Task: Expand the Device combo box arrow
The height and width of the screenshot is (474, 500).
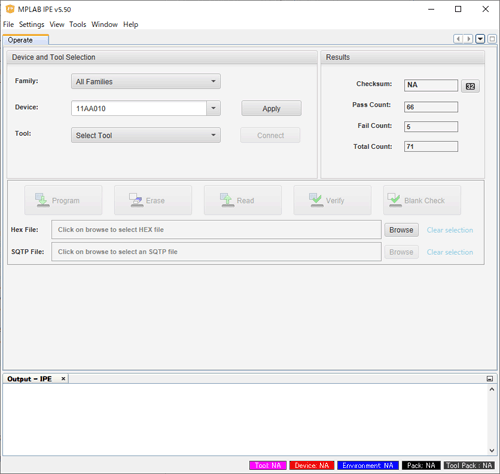Action: point(213,108)
